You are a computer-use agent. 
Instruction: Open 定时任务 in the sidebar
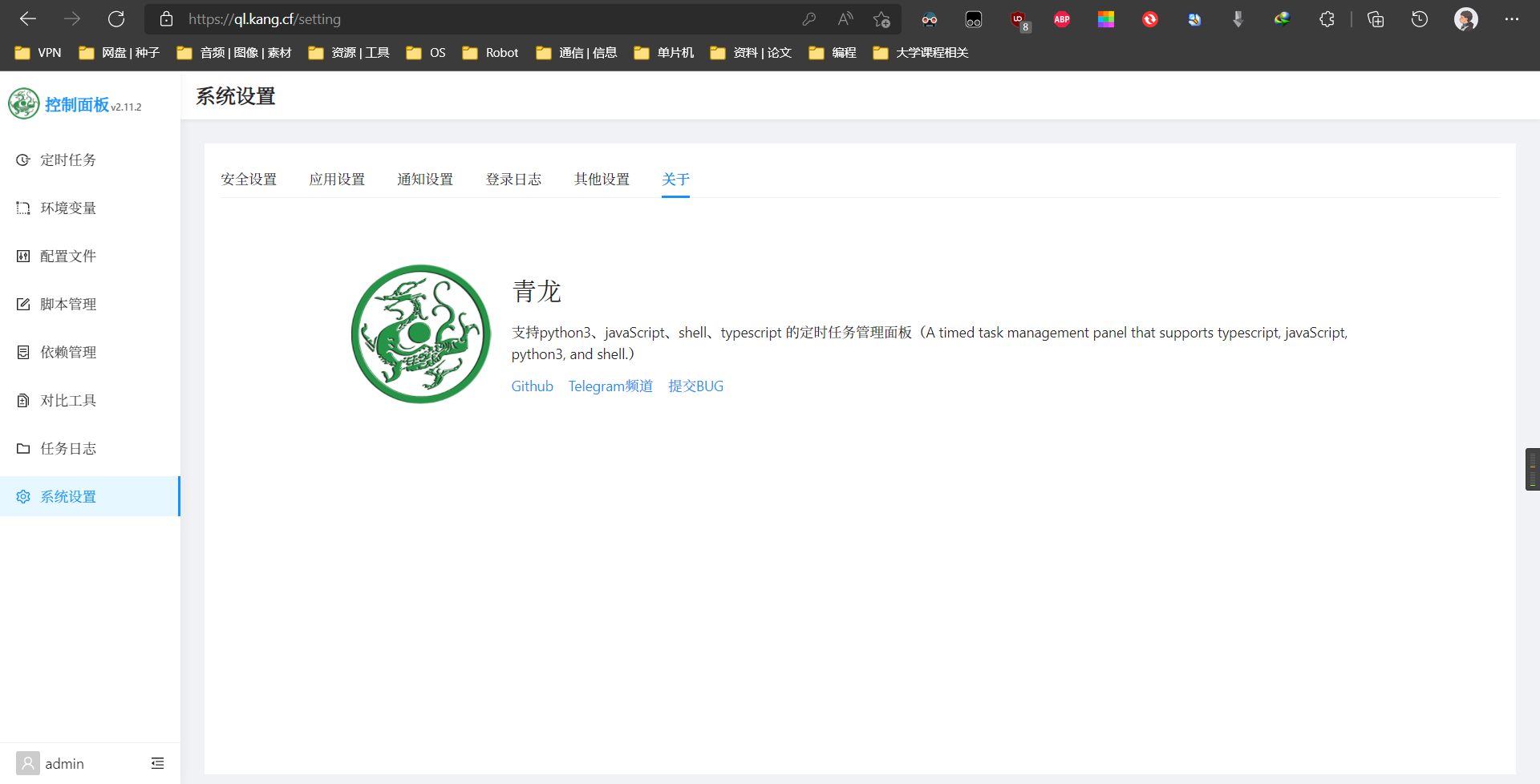pos(90,160)
